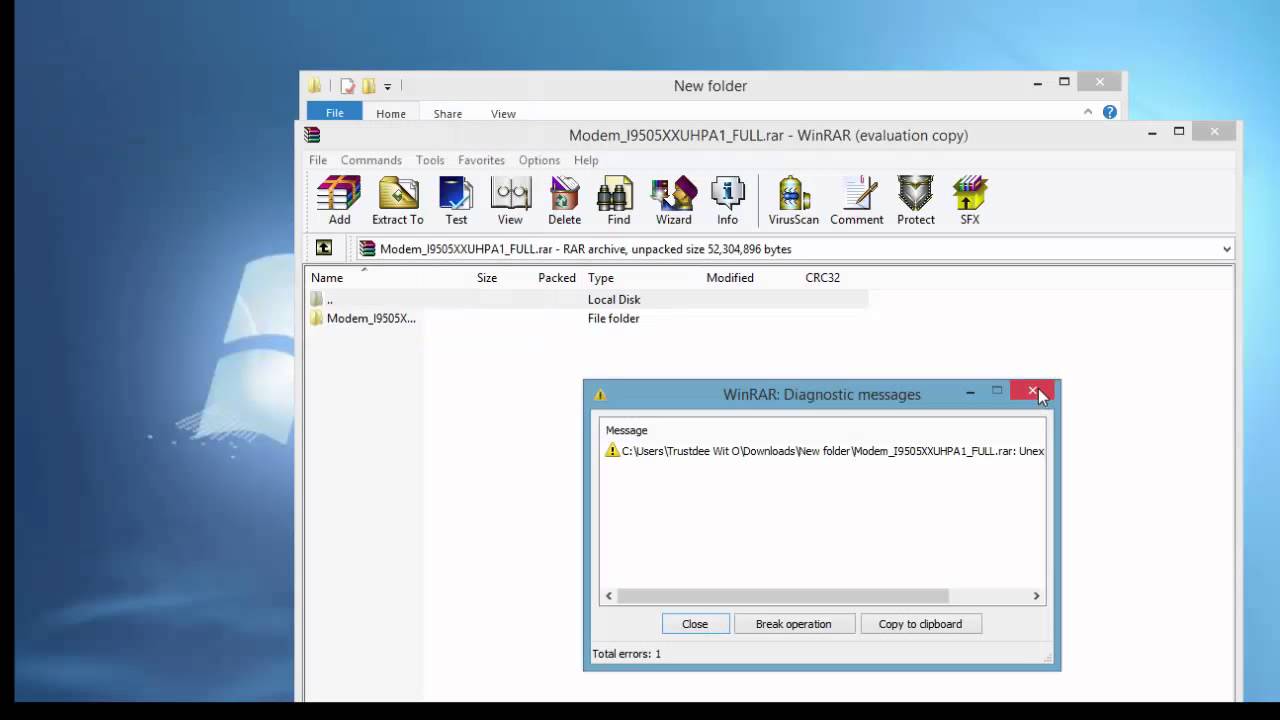The image size is (1280, 720).
Task: Click Break operation button
Action: click(x=794, y=624)
